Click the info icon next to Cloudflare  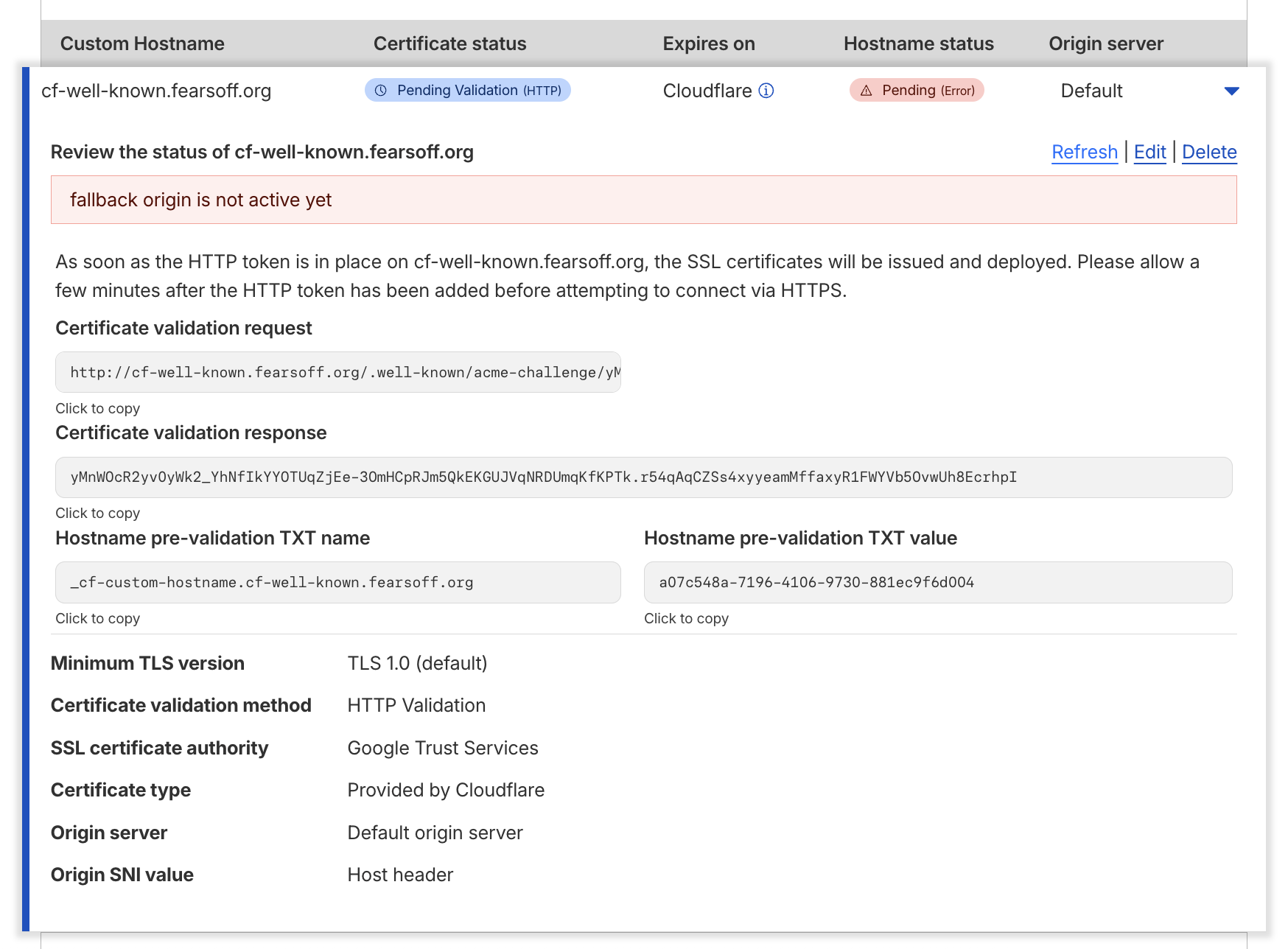[x=766, y=91]
